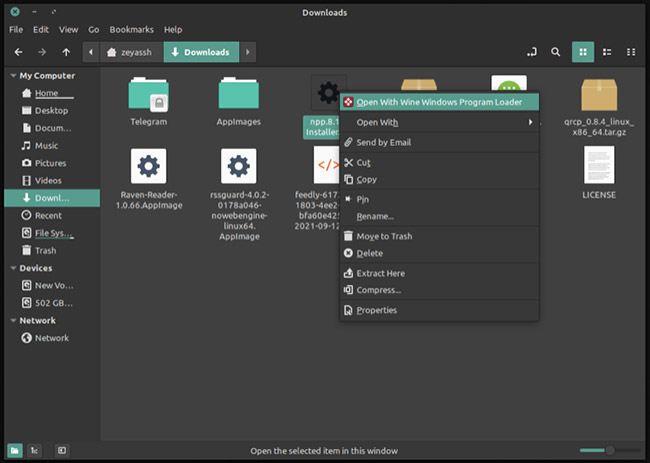Screen dimensions: 650x463
Task: Click the path bar right scroll arrow
Action: 248,52
